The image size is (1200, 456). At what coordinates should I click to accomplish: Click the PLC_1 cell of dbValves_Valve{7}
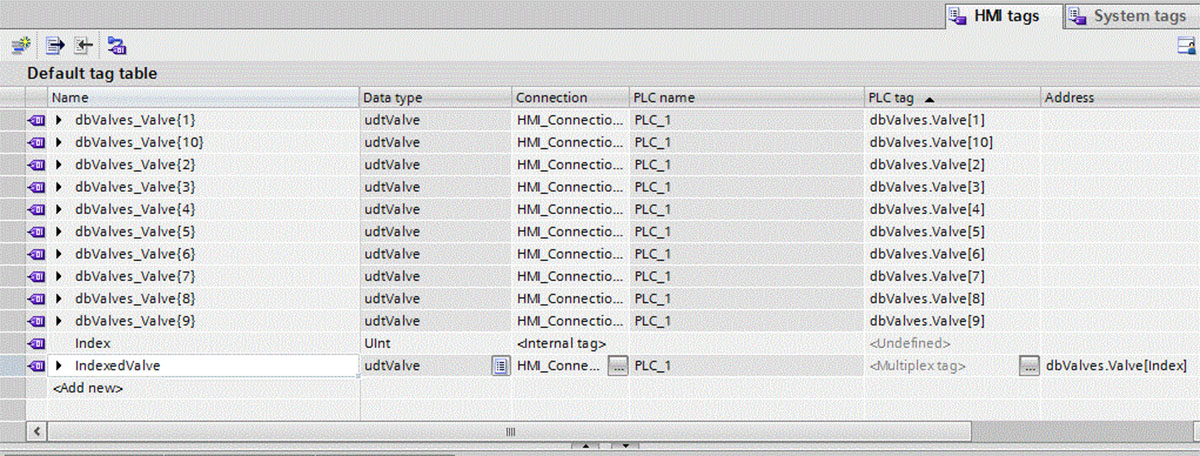point(747,276)
